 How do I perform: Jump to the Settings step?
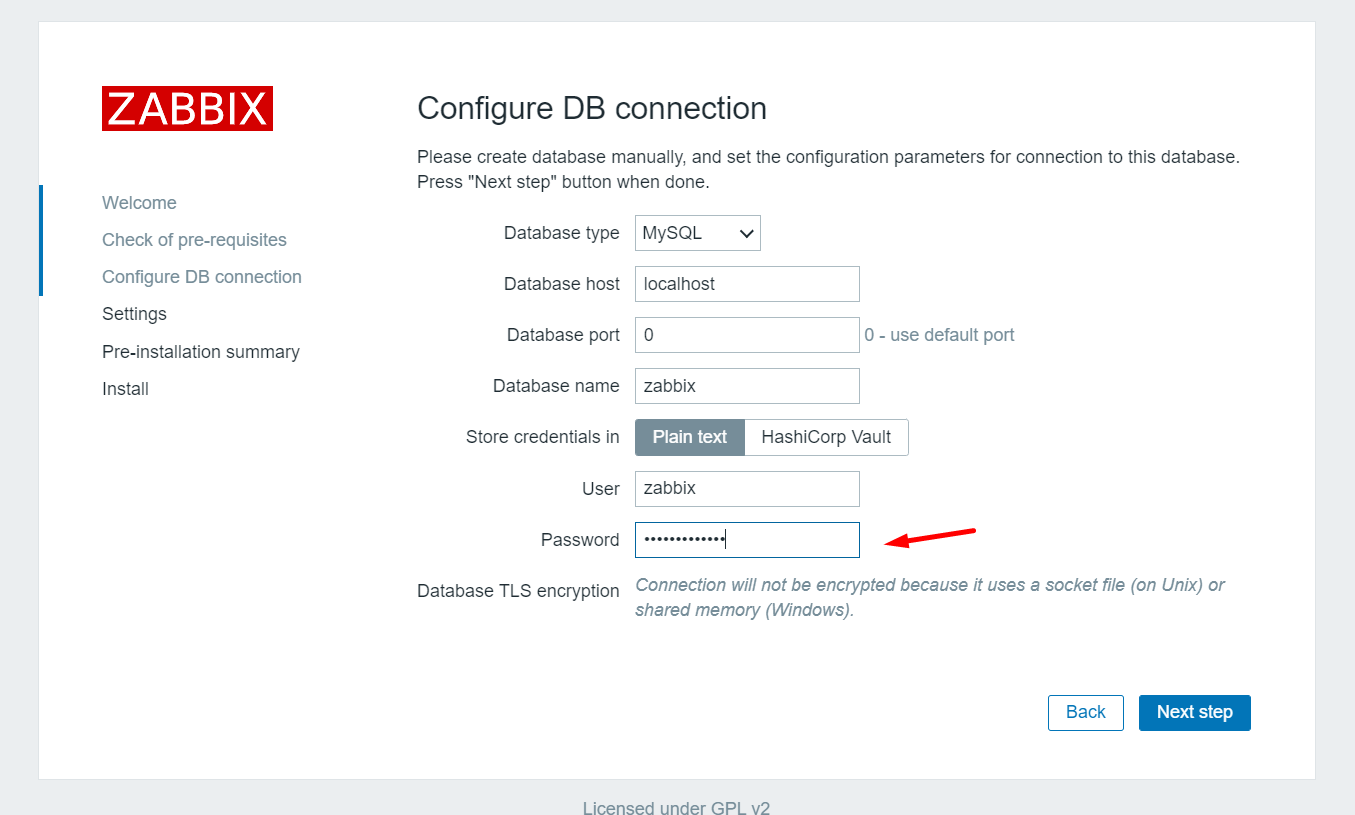pyautogui.click(x=134, y=314)
